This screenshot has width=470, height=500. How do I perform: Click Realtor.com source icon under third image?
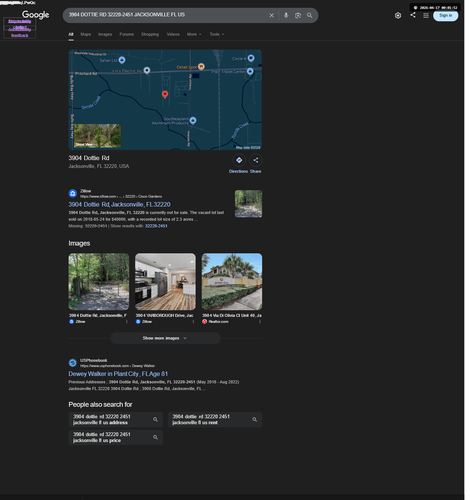[x=204, y=322]
